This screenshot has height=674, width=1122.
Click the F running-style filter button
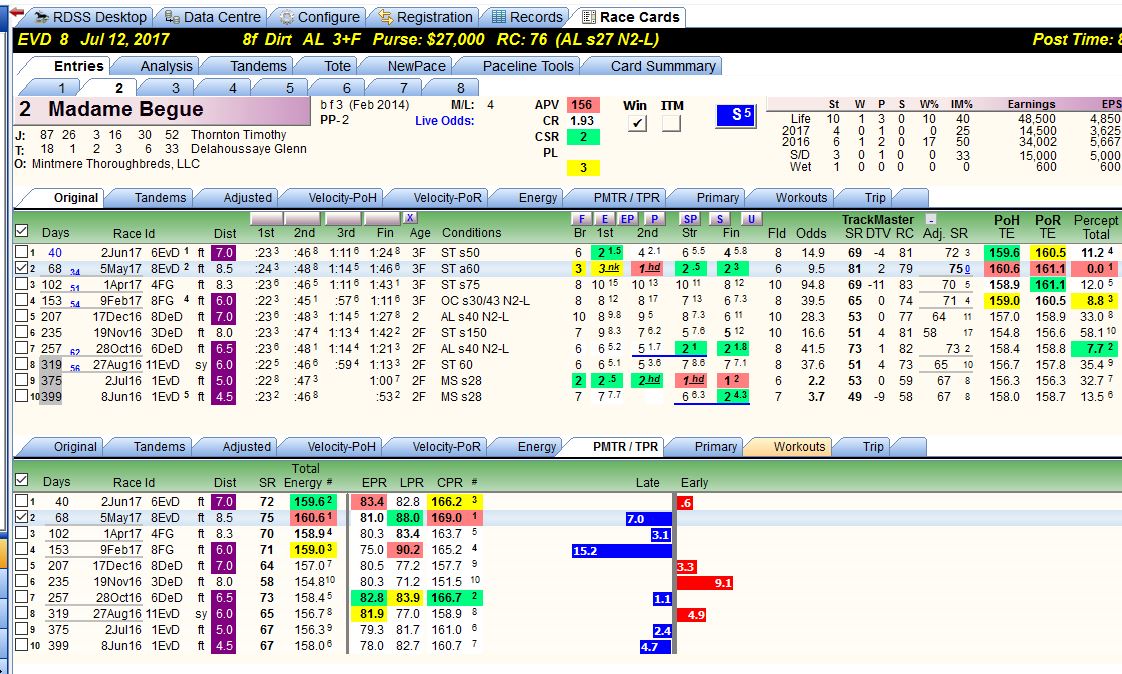(x=581, y=219)
